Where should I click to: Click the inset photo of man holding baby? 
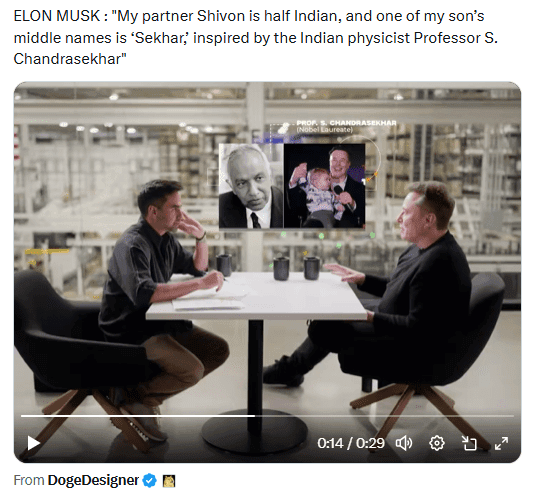pyautogui.click(x=324, y=186)
